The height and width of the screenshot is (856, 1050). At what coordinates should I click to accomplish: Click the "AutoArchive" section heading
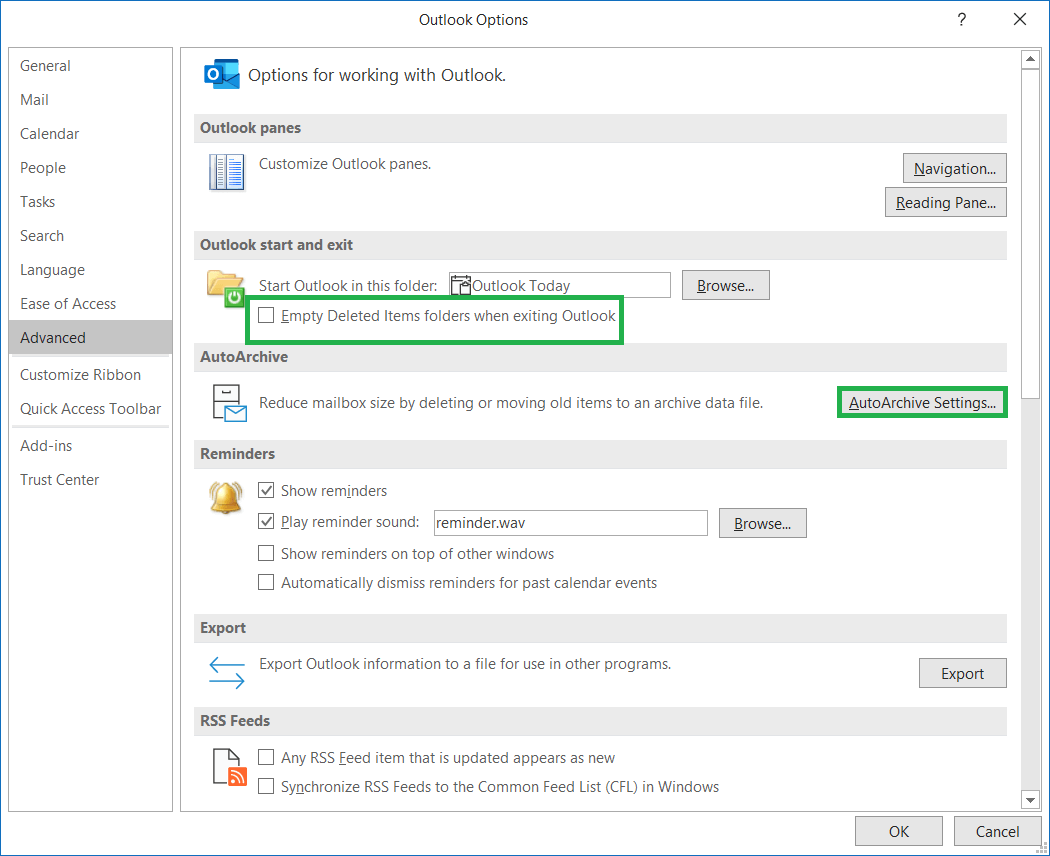(244, 357)
